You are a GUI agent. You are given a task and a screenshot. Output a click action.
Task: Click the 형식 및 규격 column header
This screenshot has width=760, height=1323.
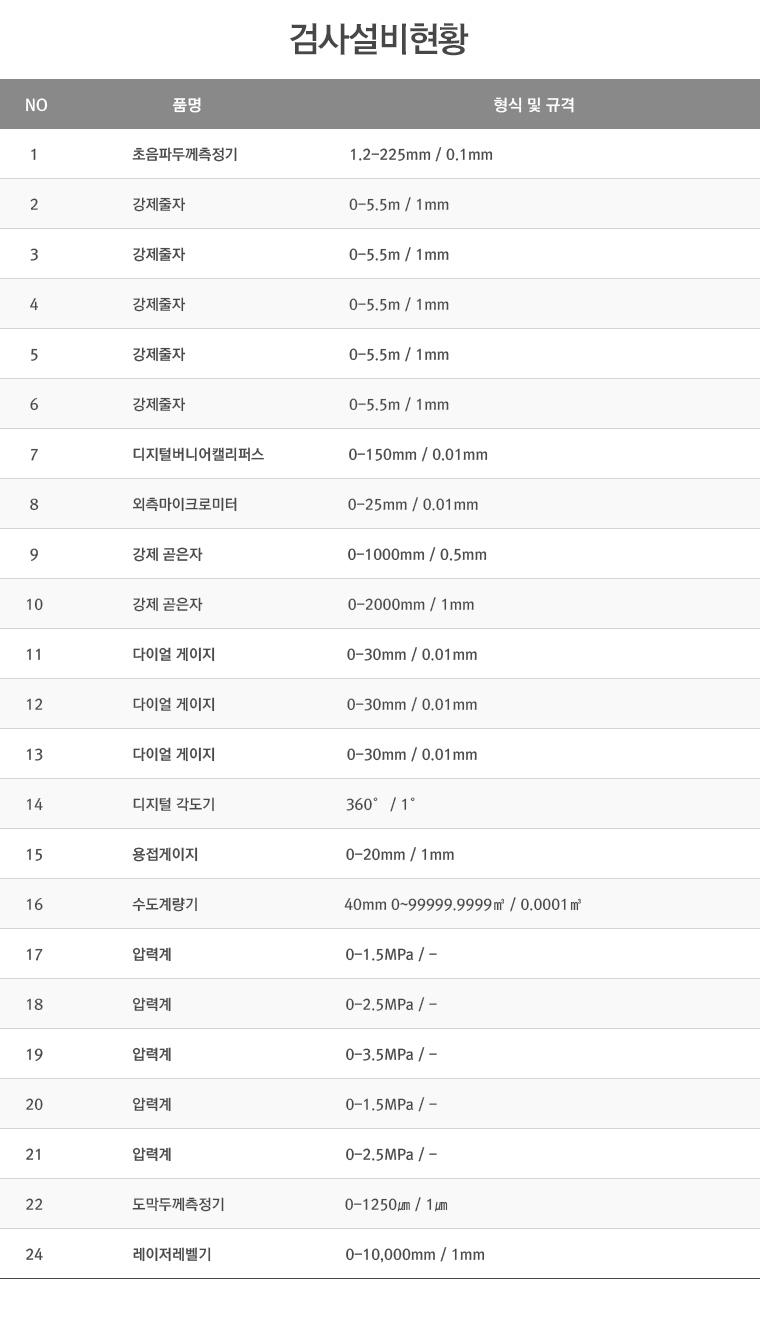click(534, 105)
